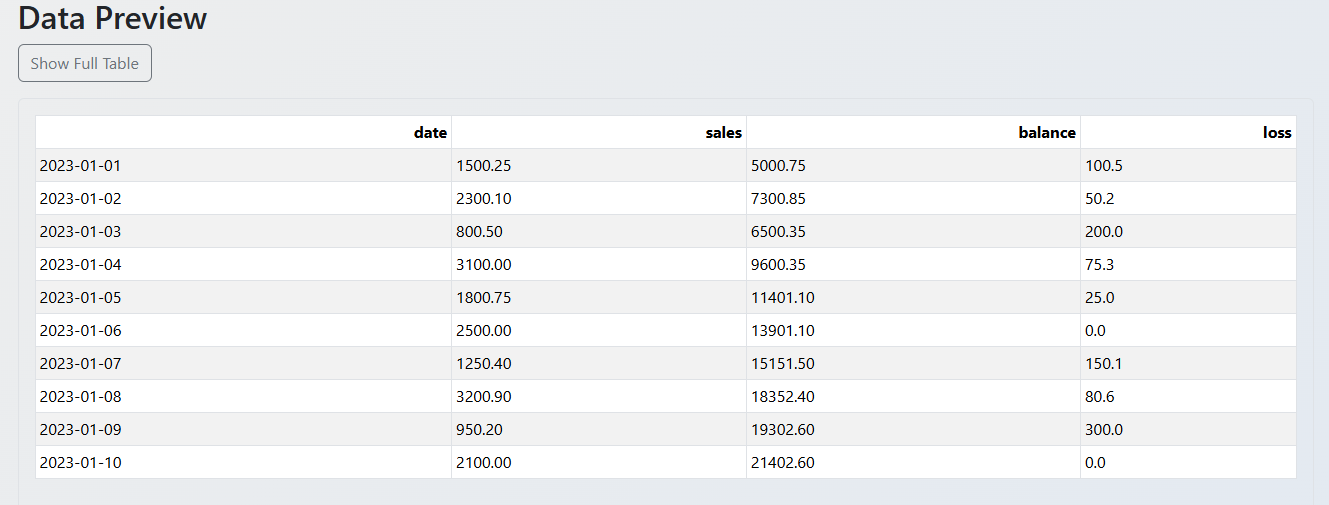Click sales value 3100.00
The height and width of the screenshot is (505, 1329).
click(x=599, y=264)
